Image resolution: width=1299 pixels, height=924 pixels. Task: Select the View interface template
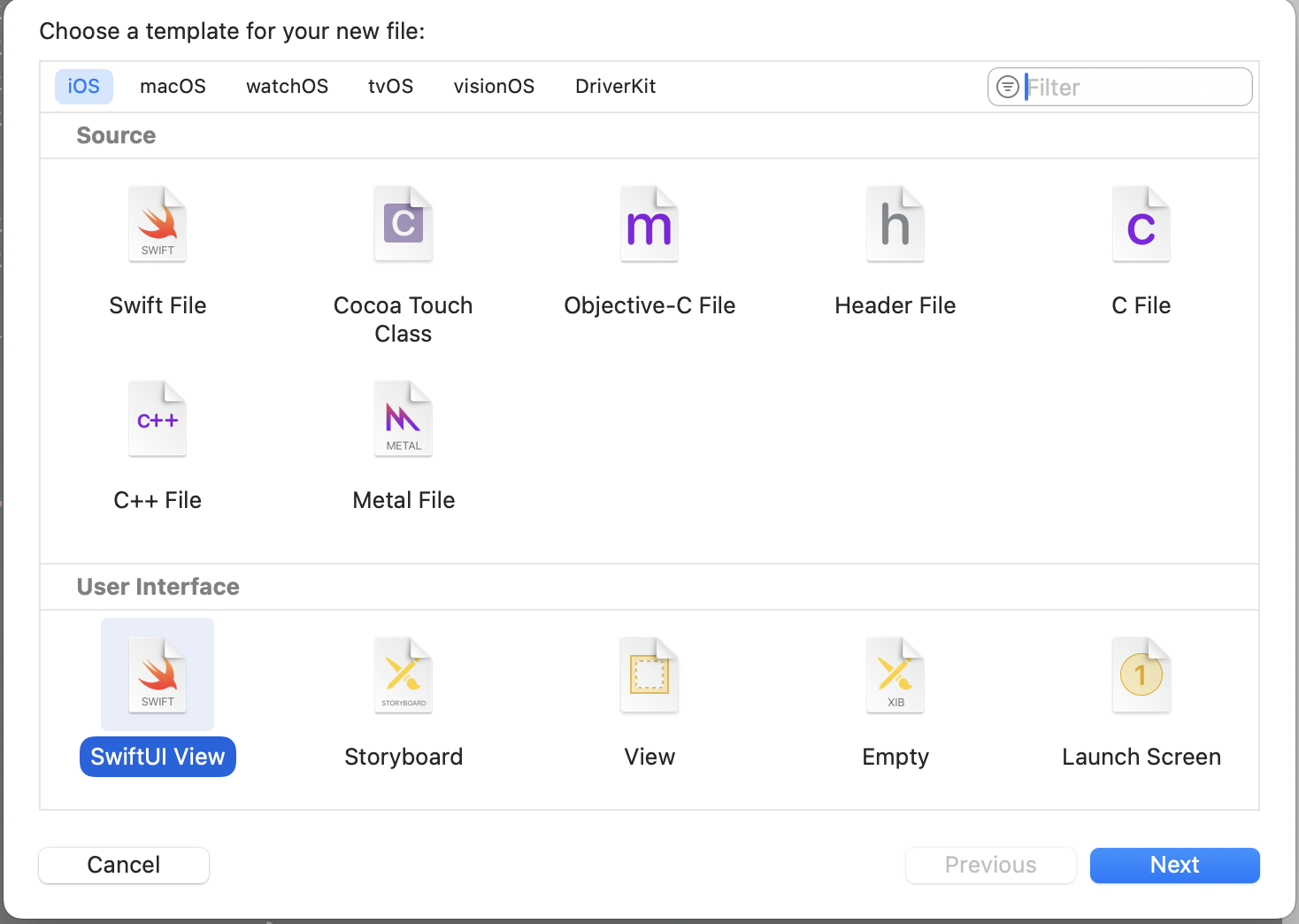click(649, 675)
